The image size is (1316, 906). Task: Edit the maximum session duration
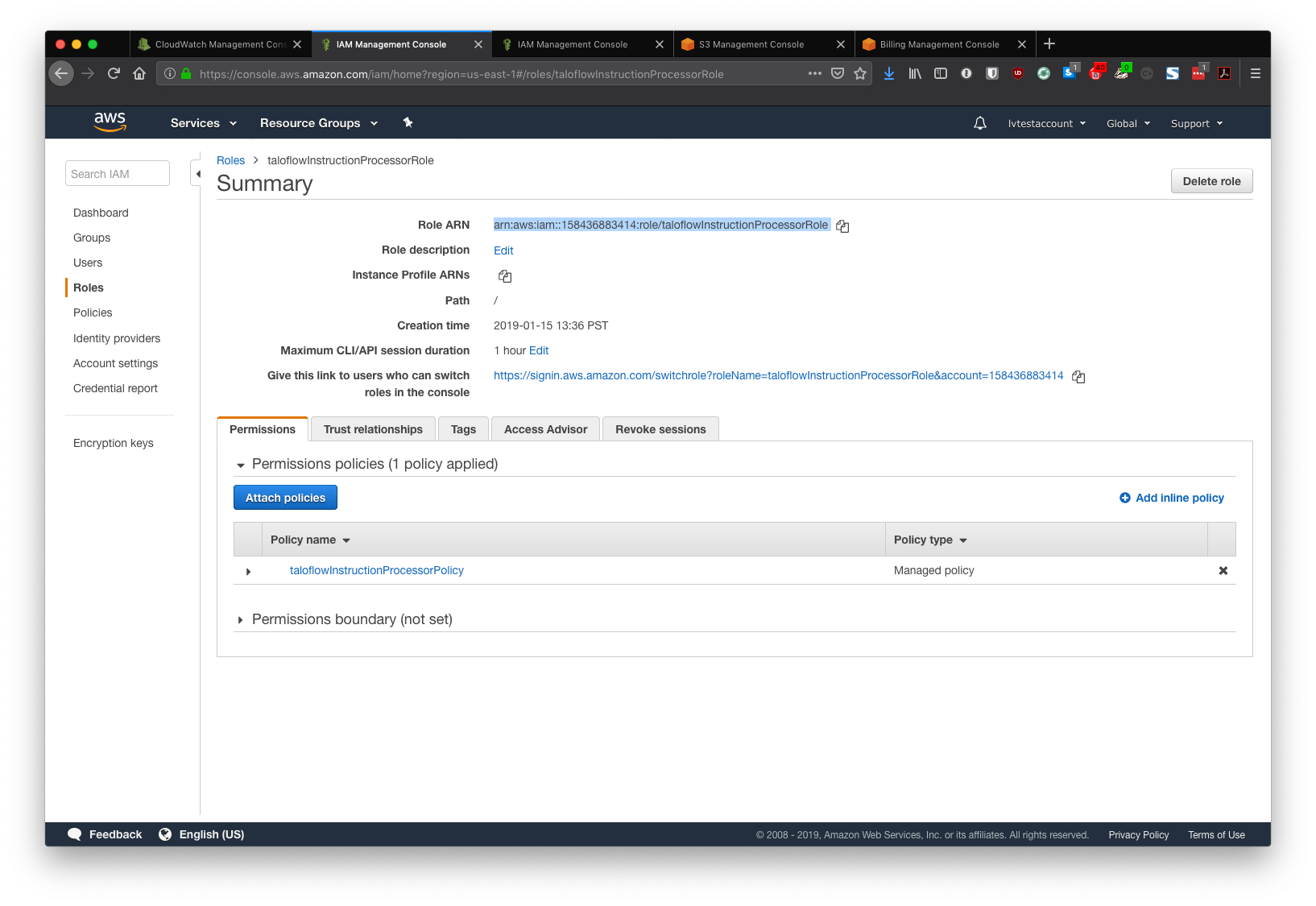539,350
